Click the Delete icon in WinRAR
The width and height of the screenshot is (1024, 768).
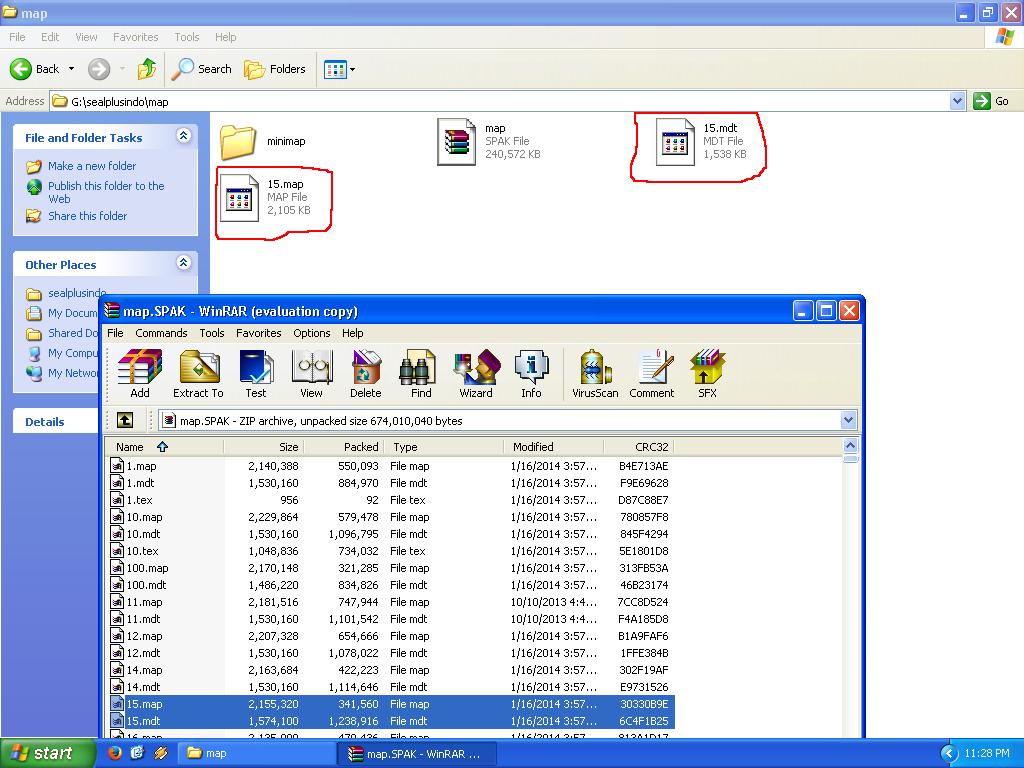366,374
